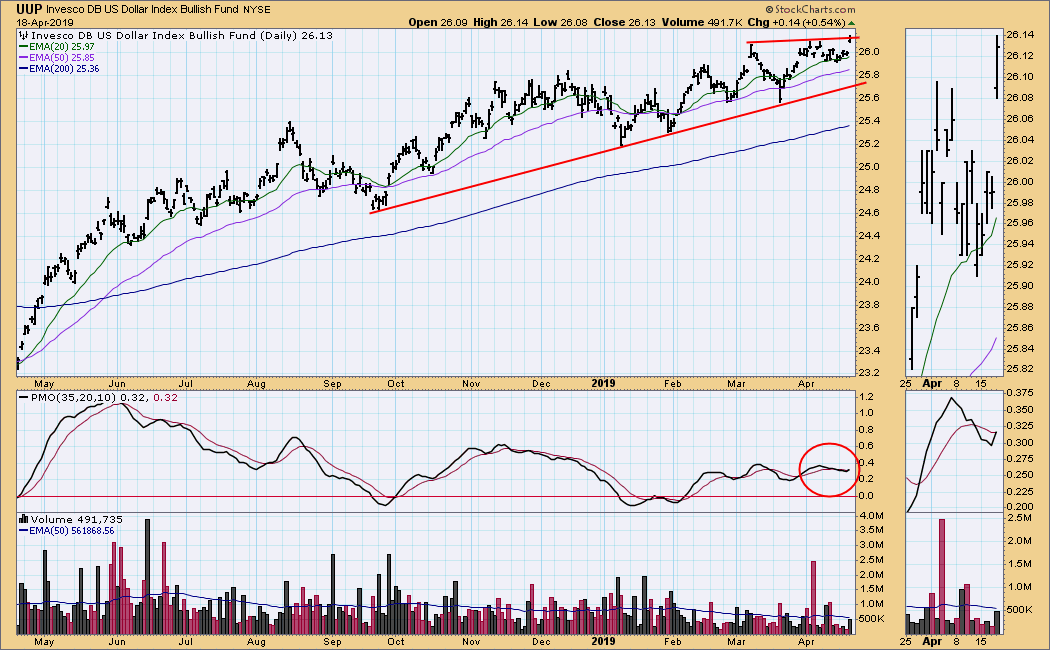This screenshot has width=1050, height=650.
Task: Click the 25.0 price axis label
Action: (x=869, y=167)
